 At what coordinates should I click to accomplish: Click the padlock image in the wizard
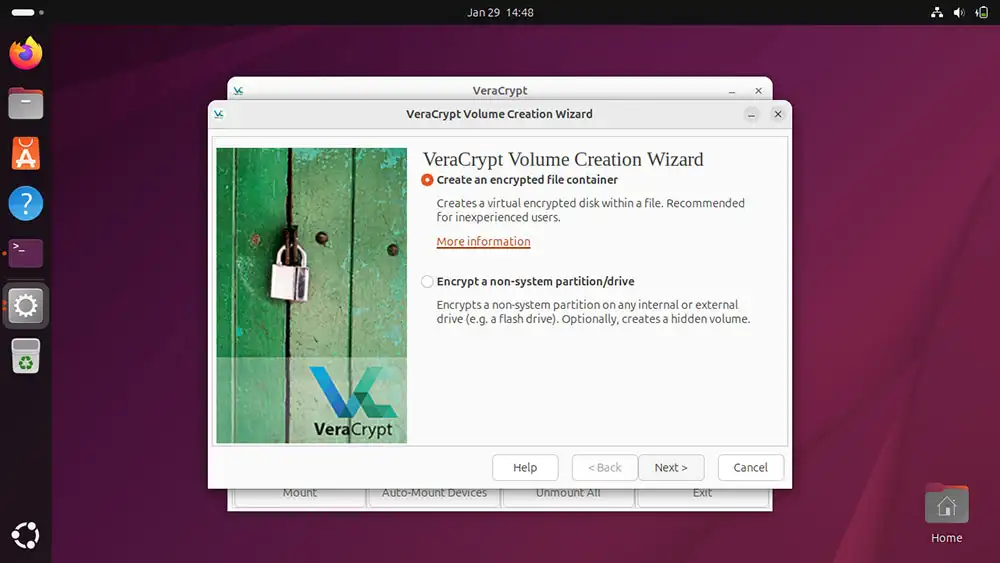point(290,271)
